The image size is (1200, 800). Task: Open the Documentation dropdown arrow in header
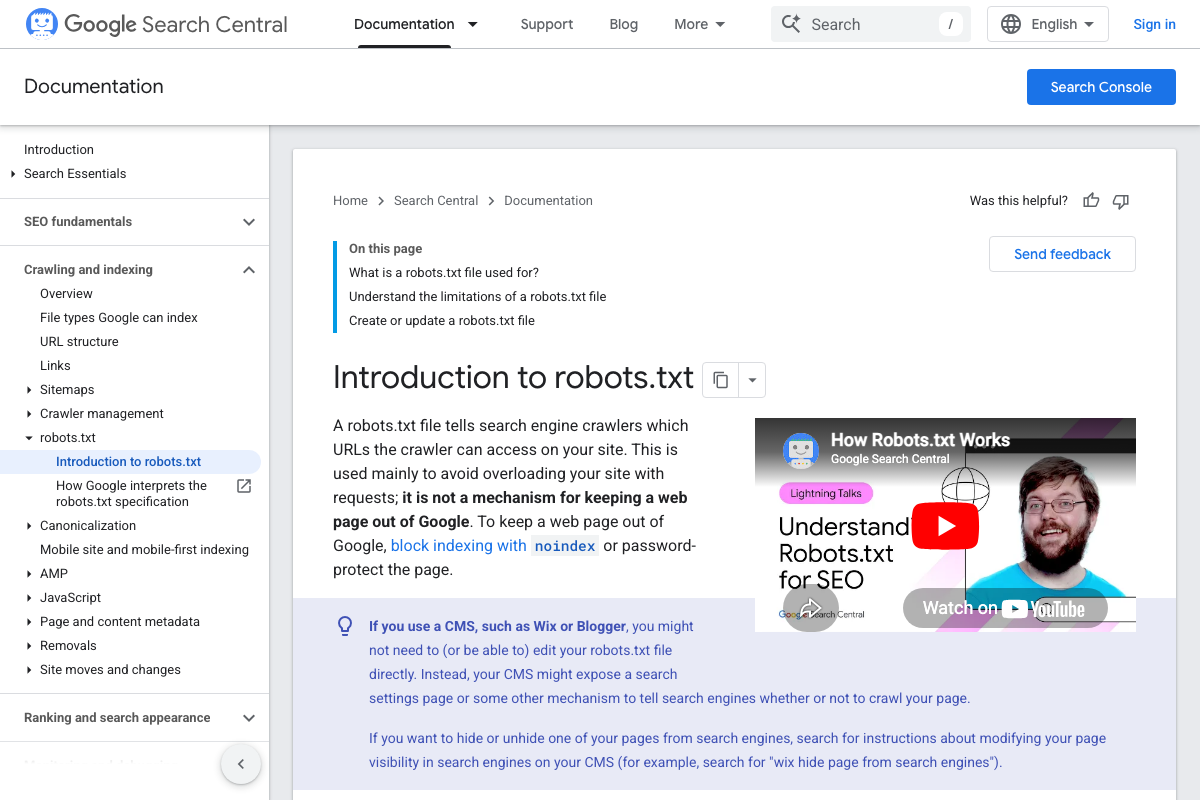point(473,24)
